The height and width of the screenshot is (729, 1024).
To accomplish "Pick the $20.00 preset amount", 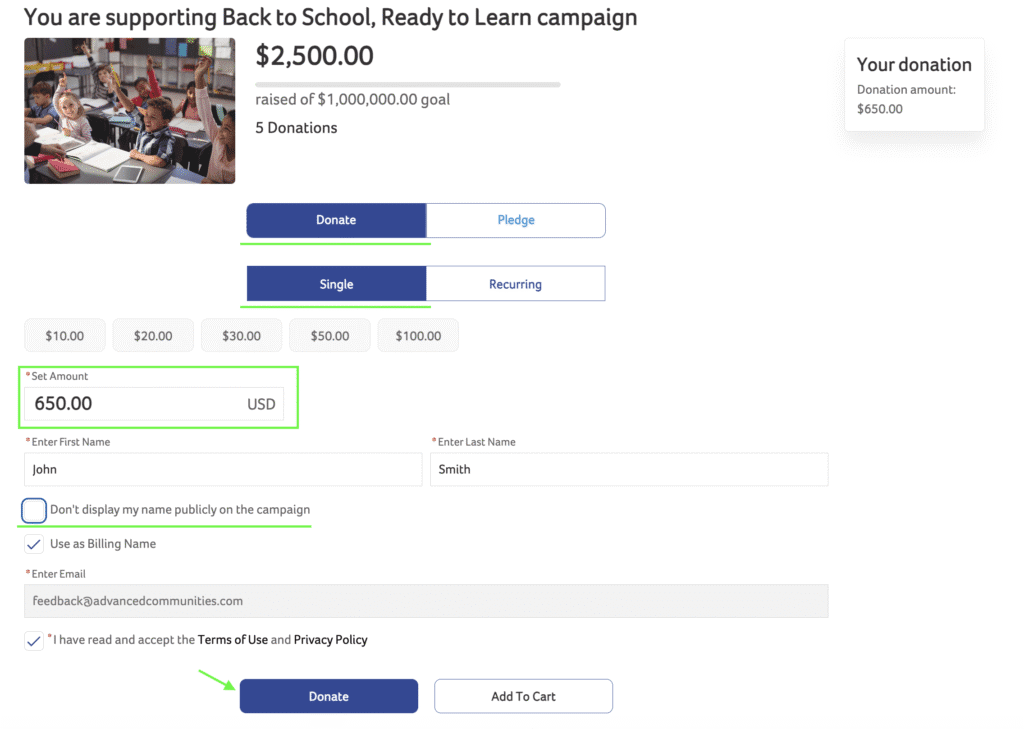I will coord(153,336).
